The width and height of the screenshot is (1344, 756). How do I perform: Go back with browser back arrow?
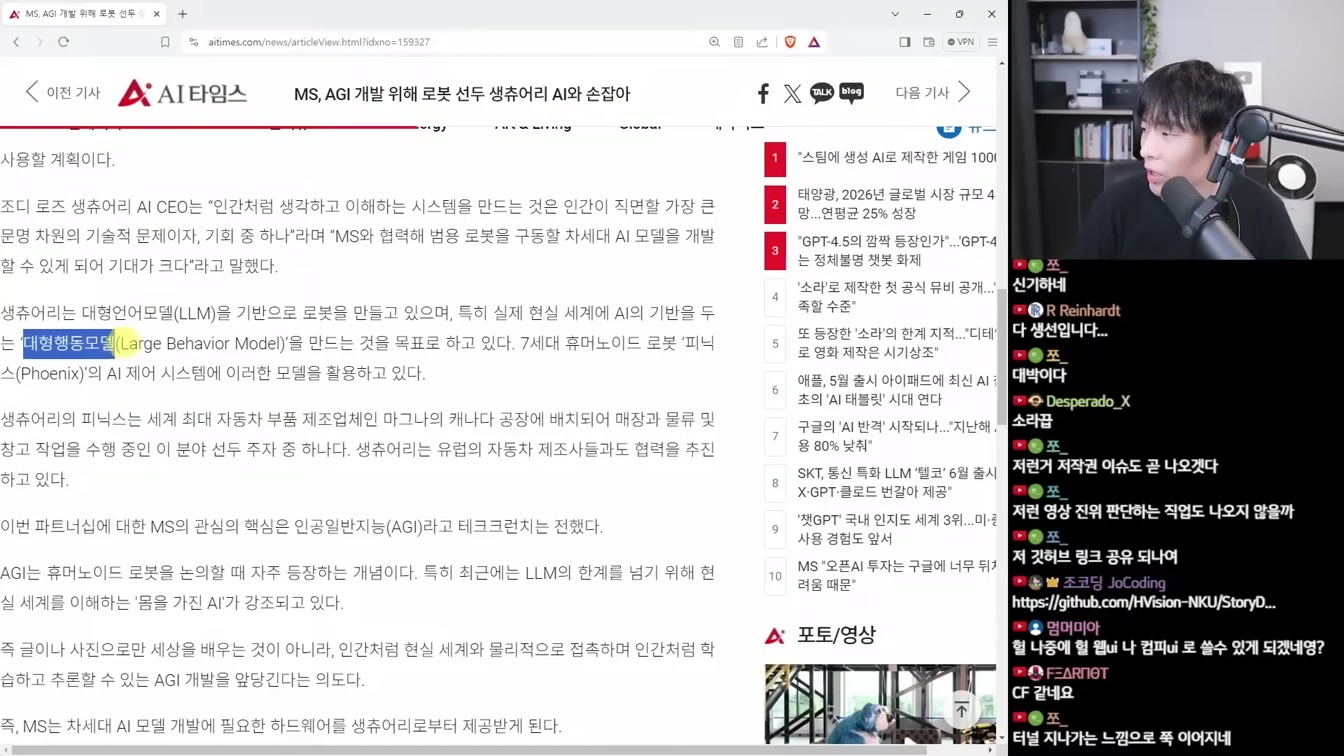click(x=16, y=42)
